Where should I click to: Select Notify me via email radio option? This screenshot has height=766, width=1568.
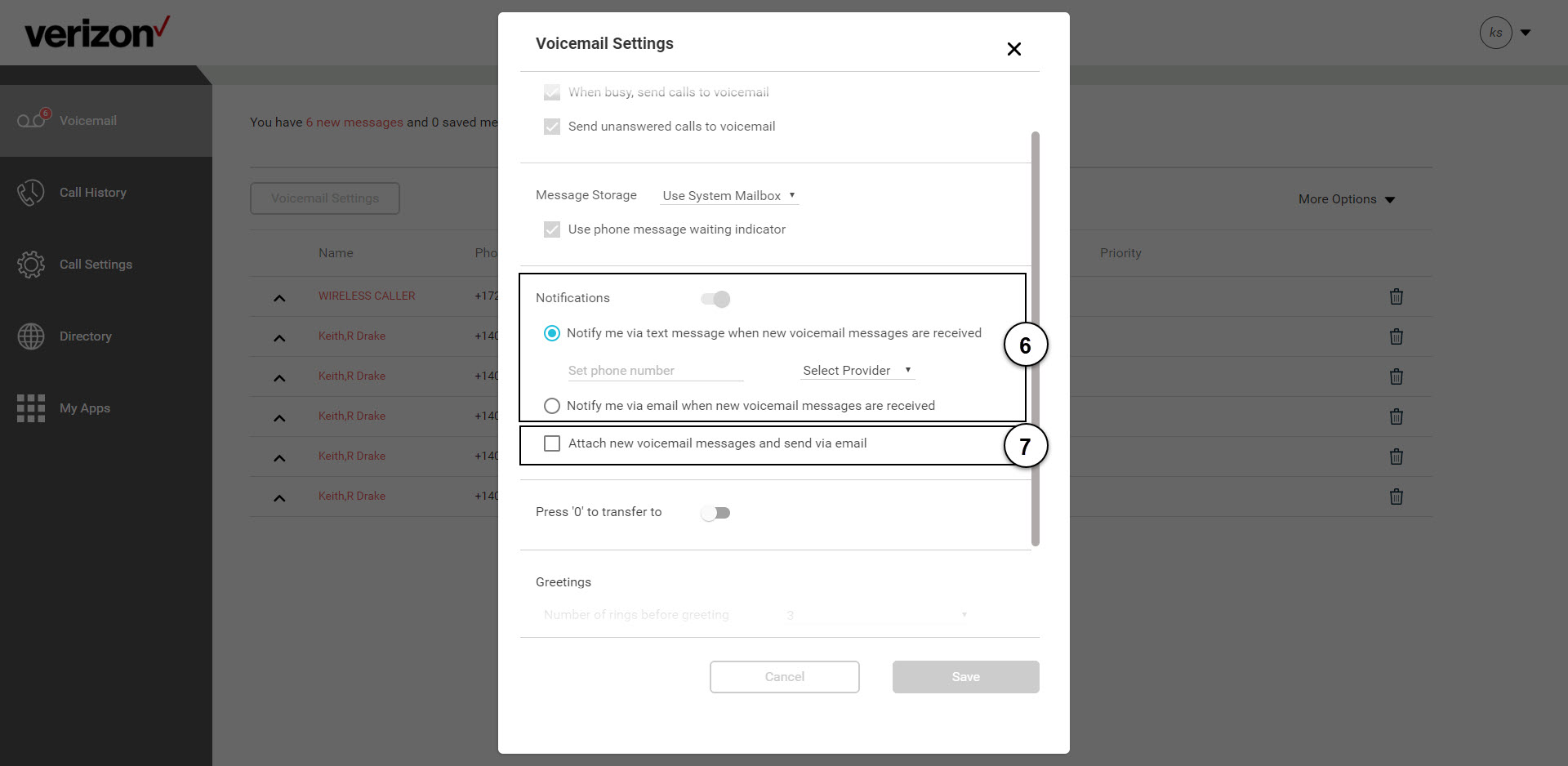[552, 406]
